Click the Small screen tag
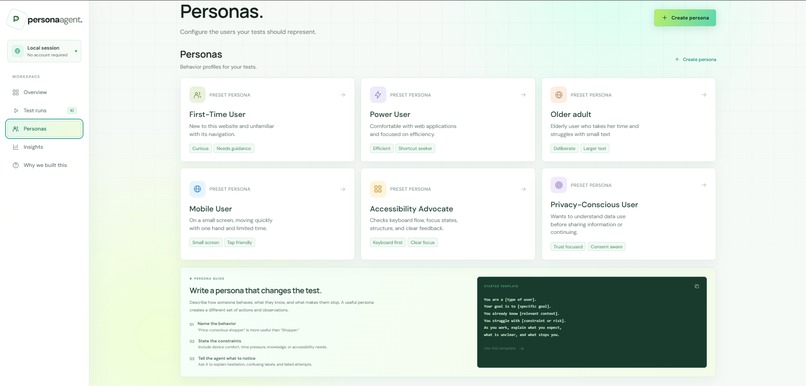Screen dimensions: 806x386 (x=206, y=243)
